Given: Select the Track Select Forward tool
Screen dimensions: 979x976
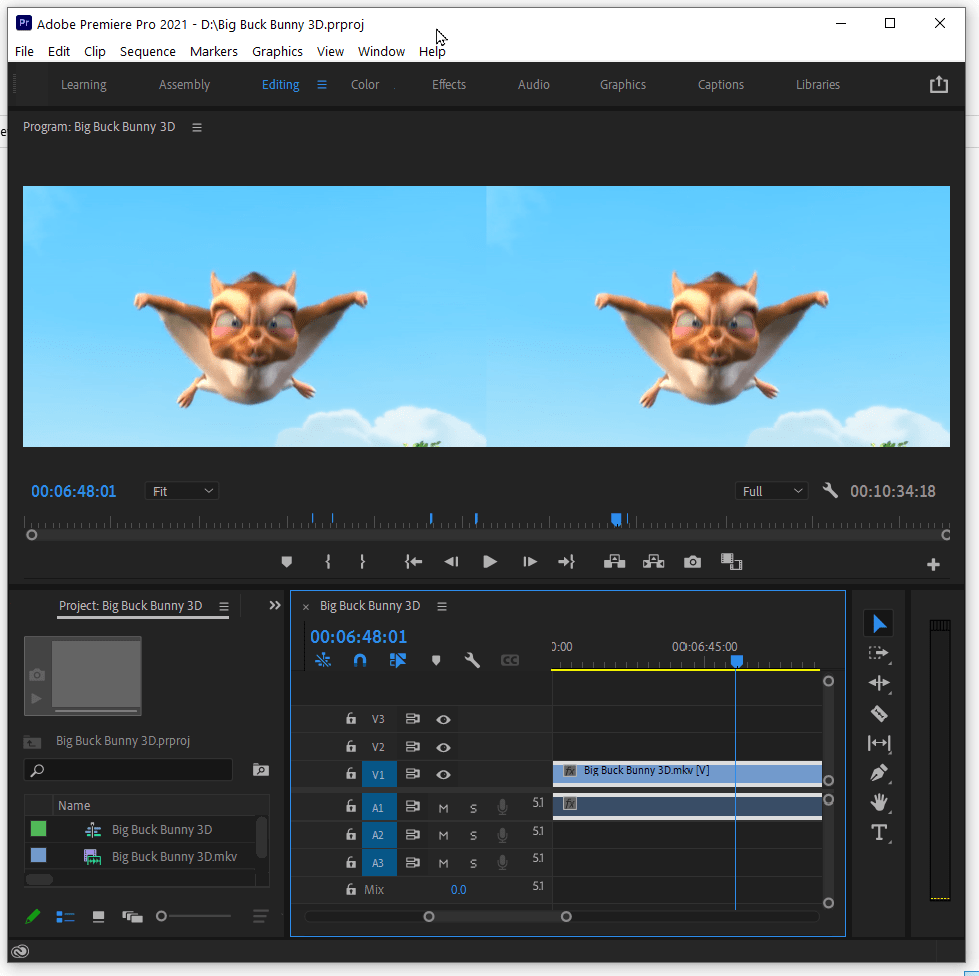Looking at the screenshot, I should 878,653.
